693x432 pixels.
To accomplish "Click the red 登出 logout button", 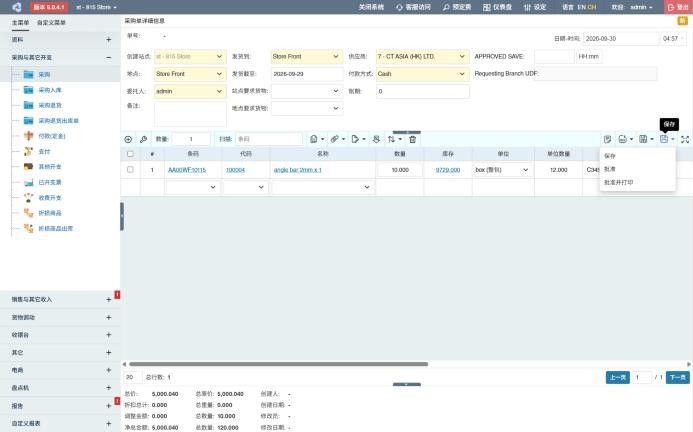I will pyautogui.click(x=678, y=7).
